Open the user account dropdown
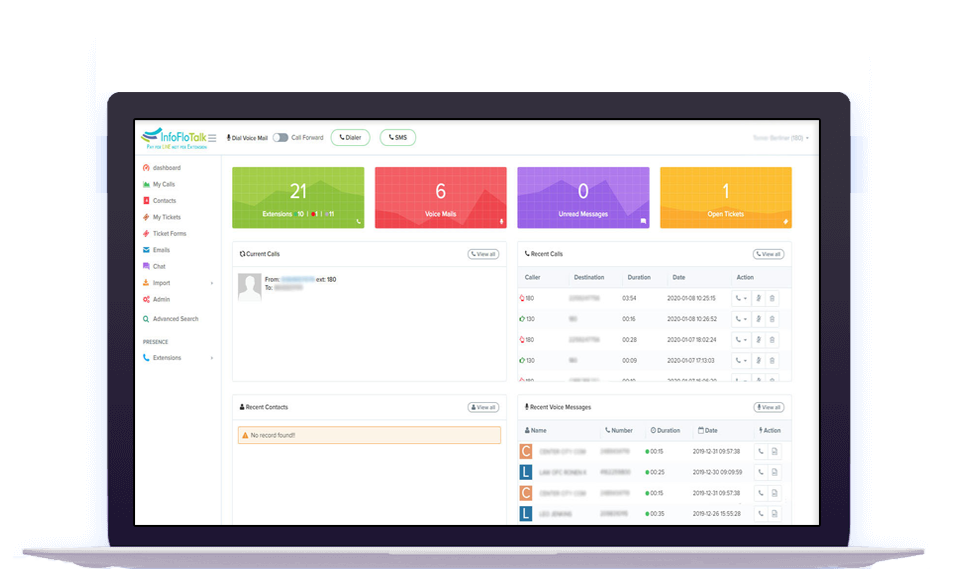970x569 pixels. point(781,138)
